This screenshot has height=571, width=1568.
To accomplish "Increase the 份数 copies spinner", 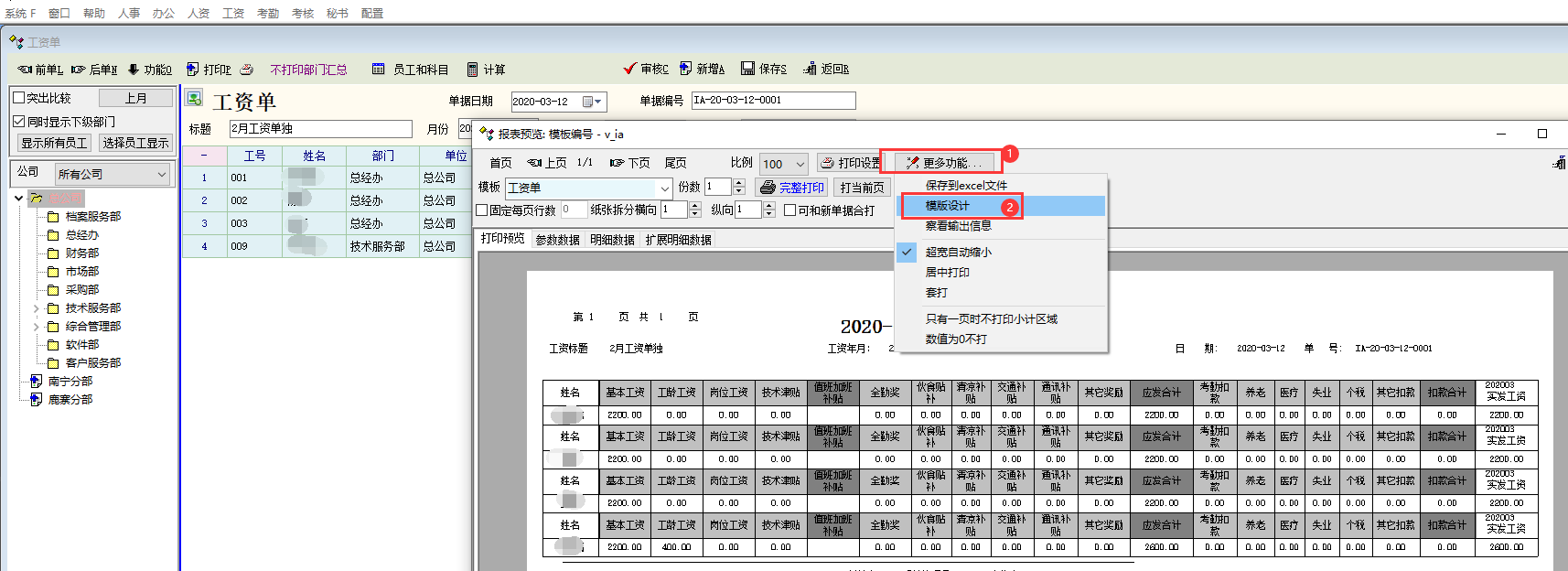I will [739, 183].
